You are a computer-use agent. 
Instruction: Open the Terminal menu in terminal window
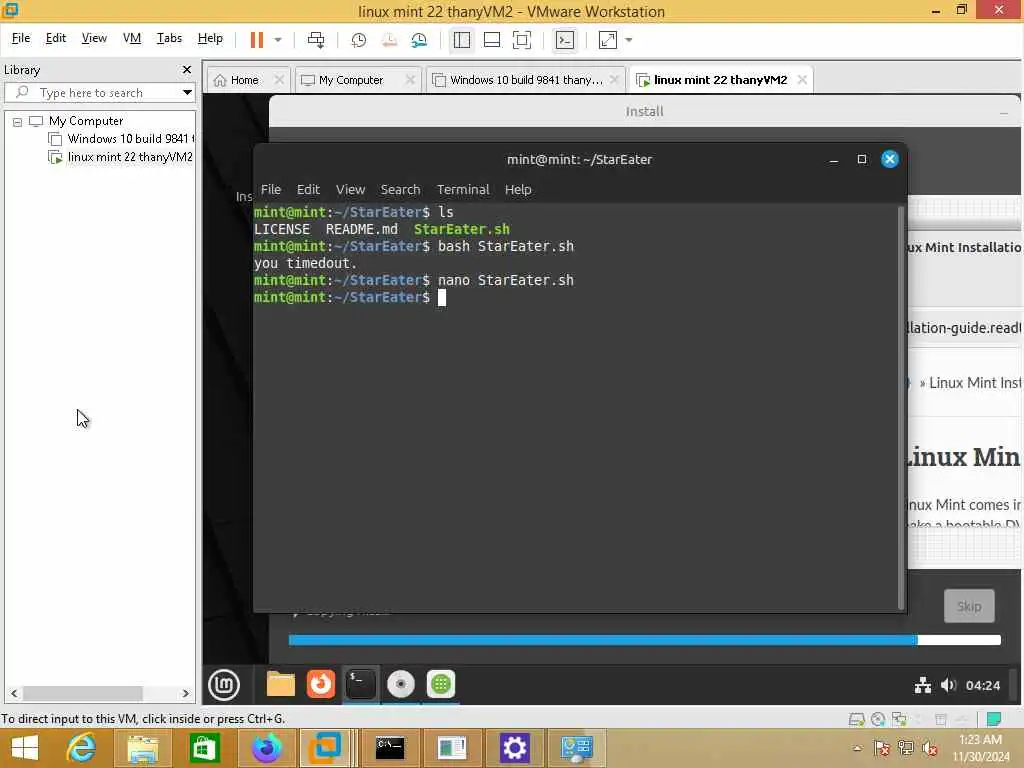pyautogui.click(x=463, y=189)
